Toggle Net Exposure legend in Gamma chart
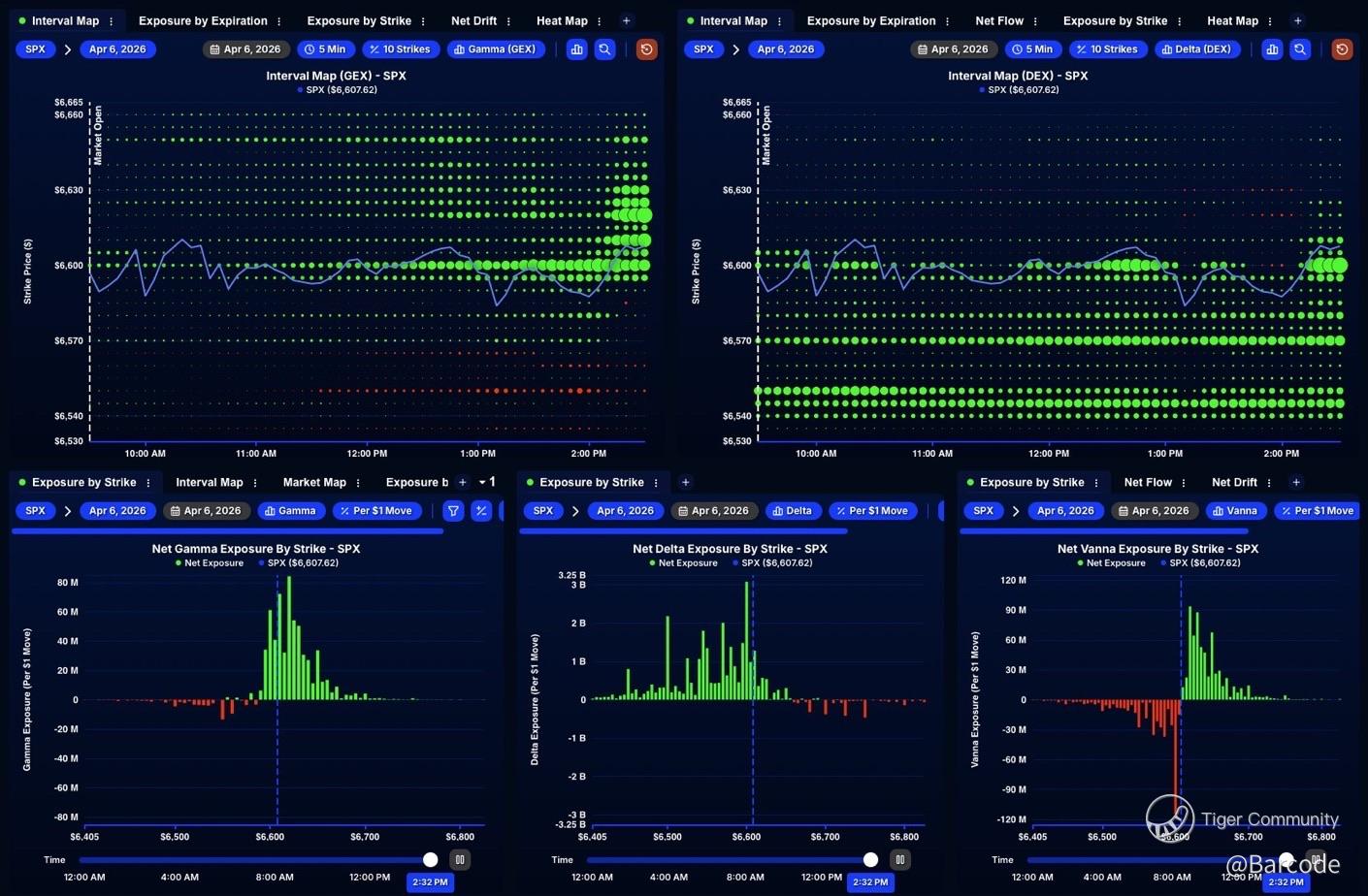 click(210, 562)
